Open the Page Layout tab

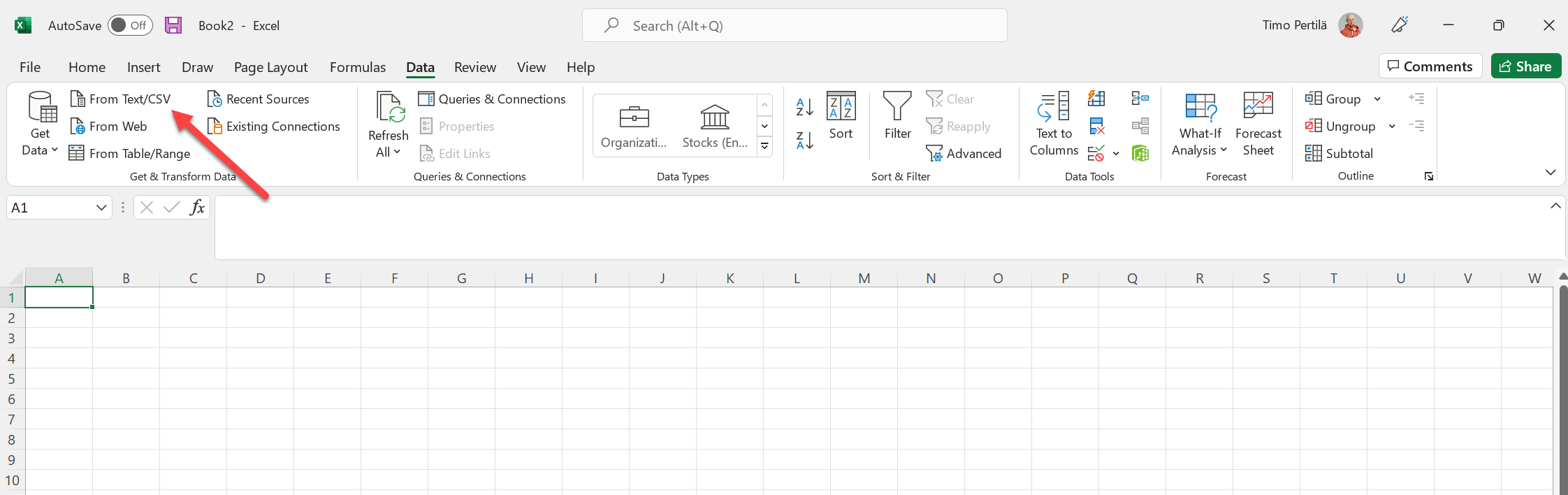click(x=270, y=67)
